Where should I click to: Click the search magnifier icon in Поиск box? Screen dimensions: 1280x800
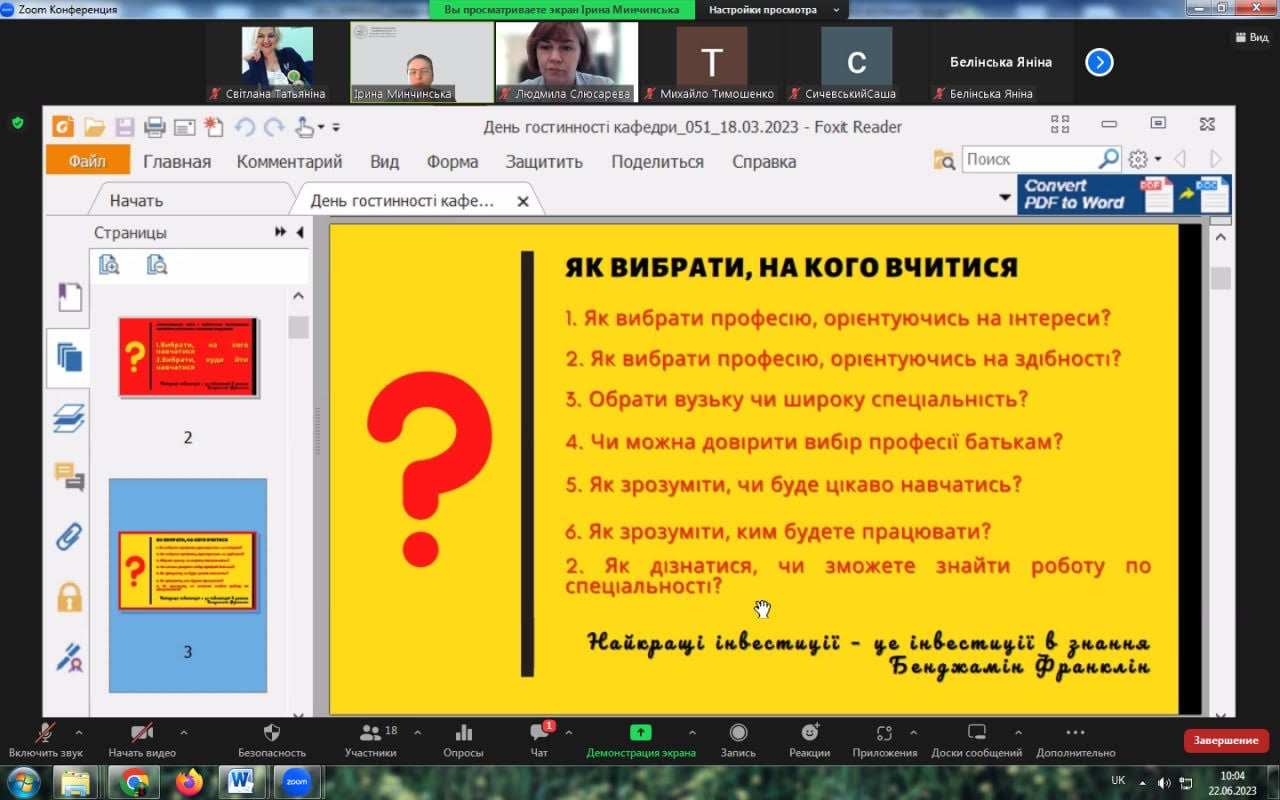tap(1108, 159)
